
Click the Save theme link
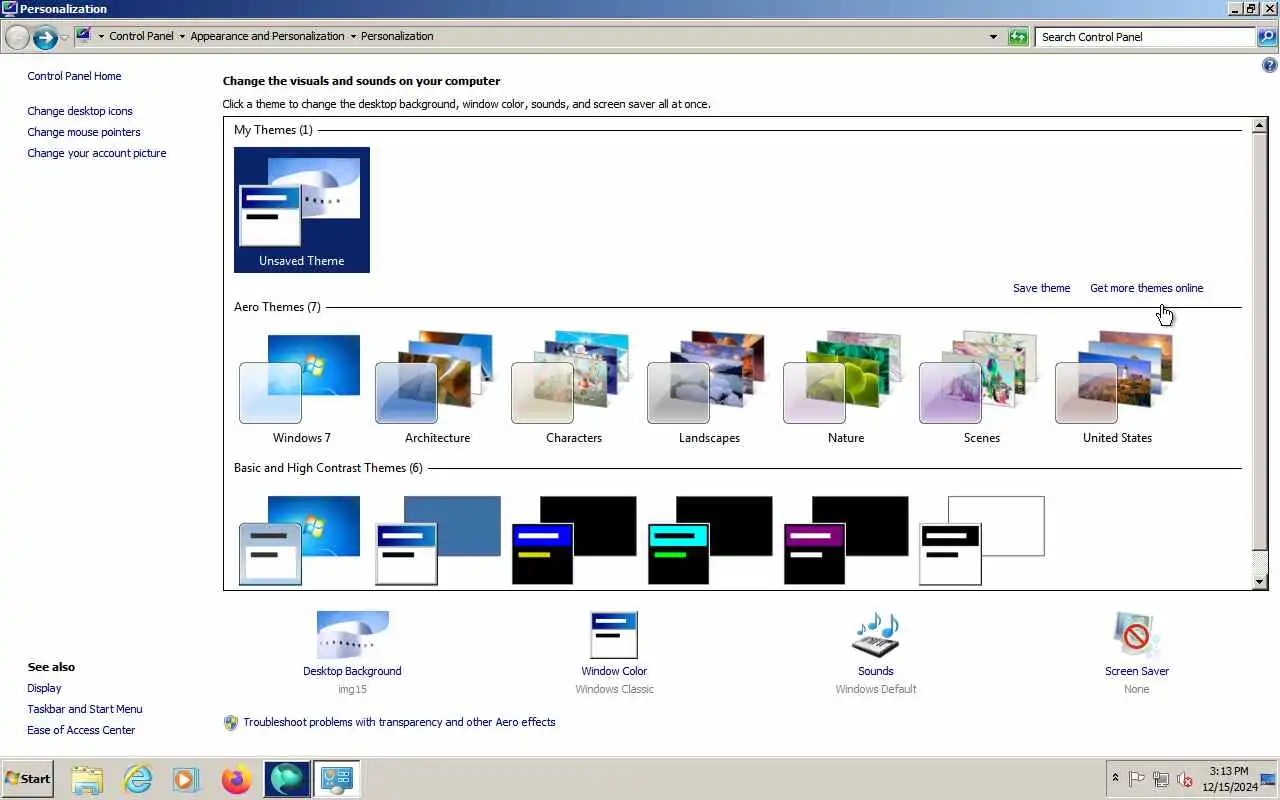pyautogui.click(x=1041, y=288)
